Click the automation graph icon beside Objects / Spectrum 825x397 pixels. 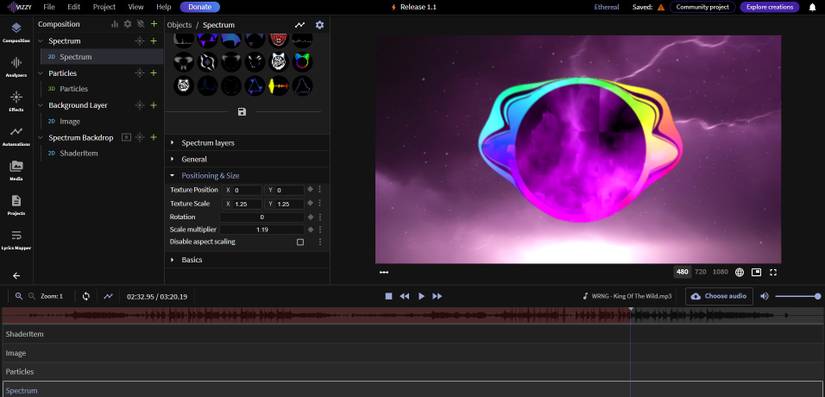(x=299, y=25)
